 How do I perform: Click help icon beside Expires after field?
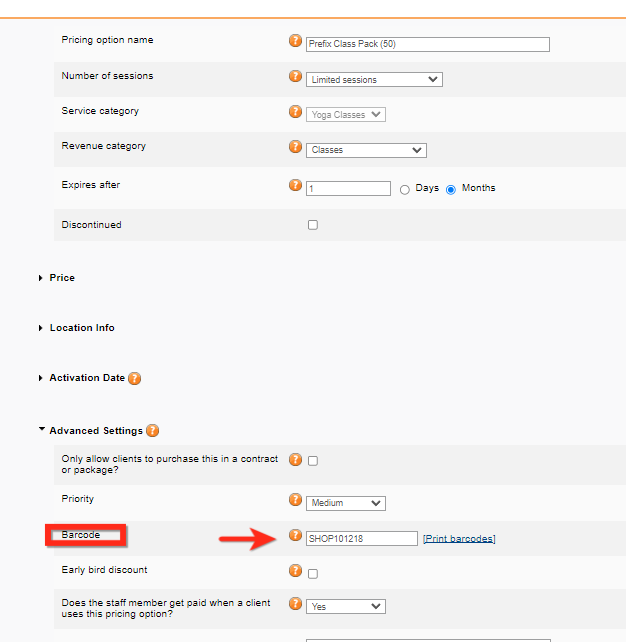pos(295,185)
